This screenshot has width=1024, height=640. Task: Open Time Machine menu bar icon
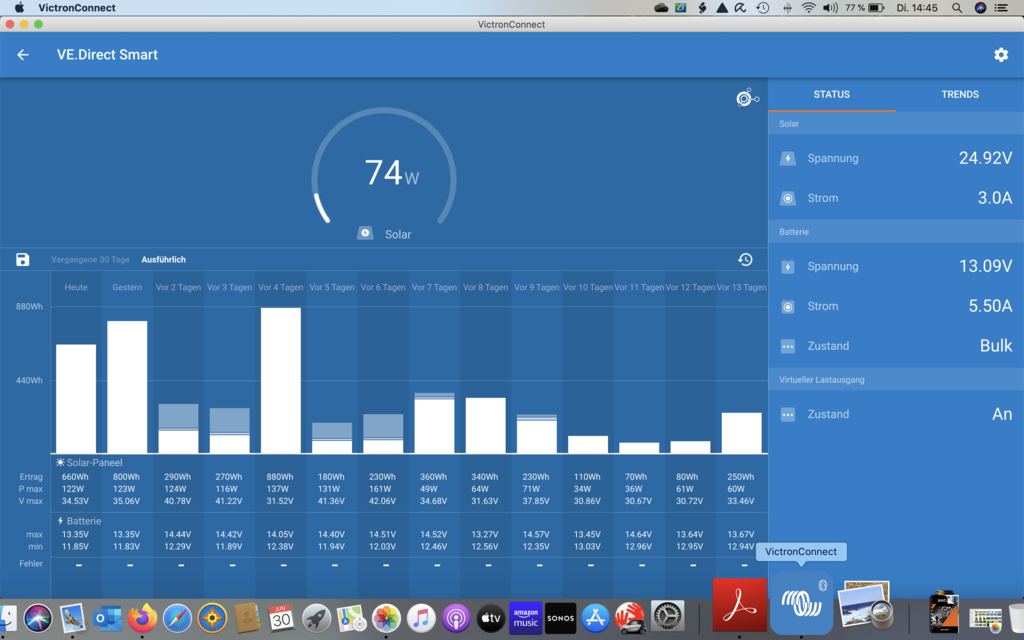[762, 8]
